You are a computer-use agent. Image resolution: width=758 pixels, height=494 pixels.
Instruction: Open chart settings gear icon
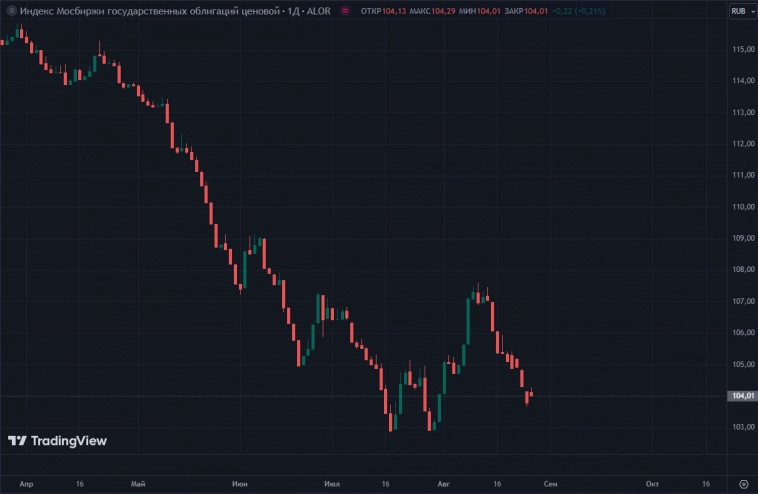click(743, 484)
